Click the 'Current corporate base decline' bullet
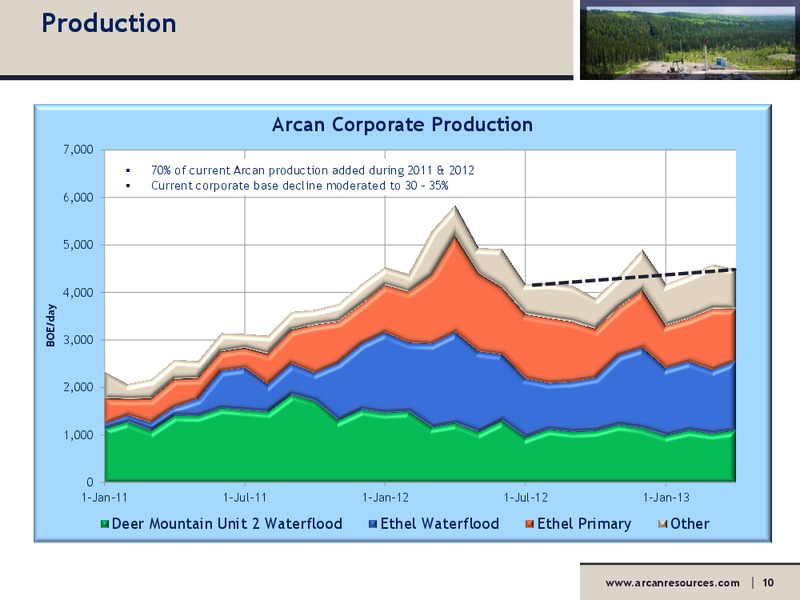 coord(299,186)
